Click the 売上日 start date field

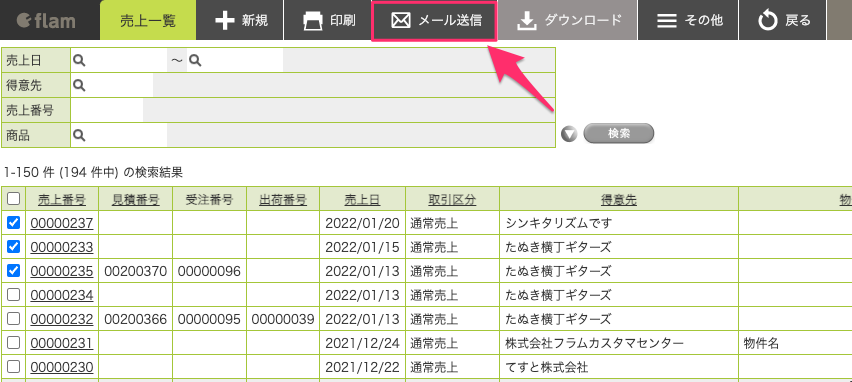point(126,61)
